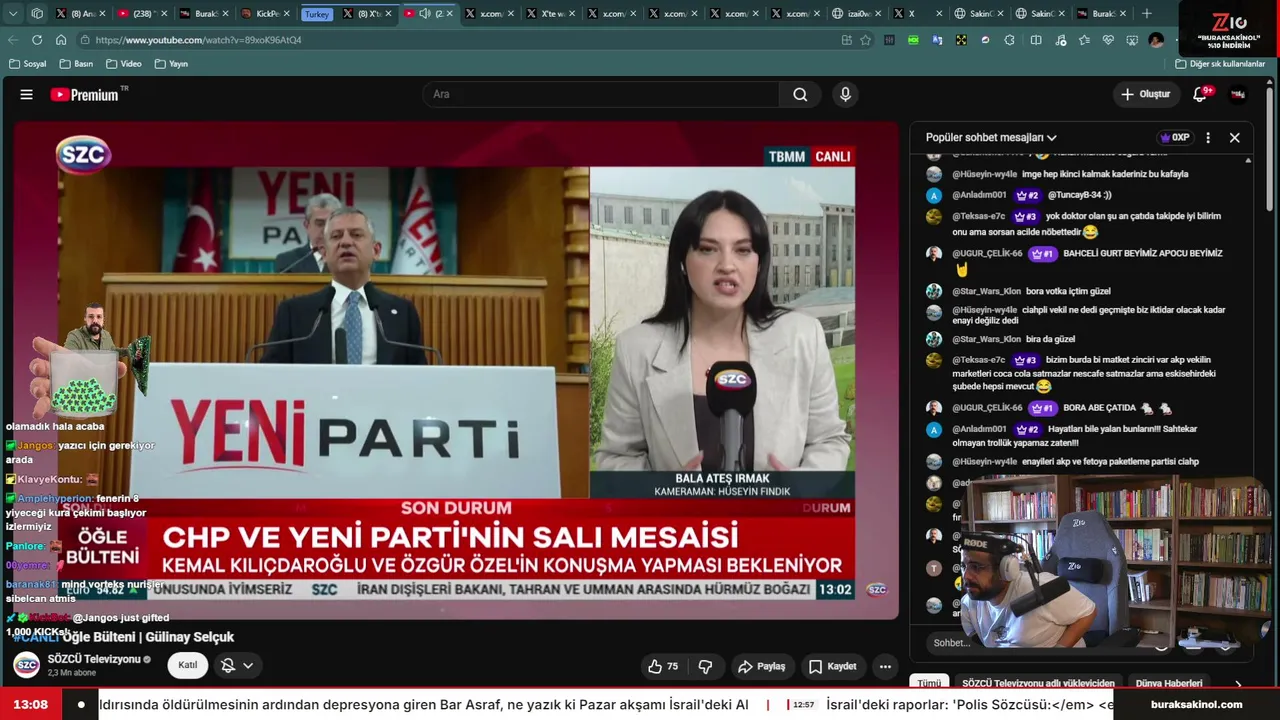The width and height of the screenshot is (1280, 720).
Task: Open browser profile picture in toolbar
Action: tap(1157, 40)
